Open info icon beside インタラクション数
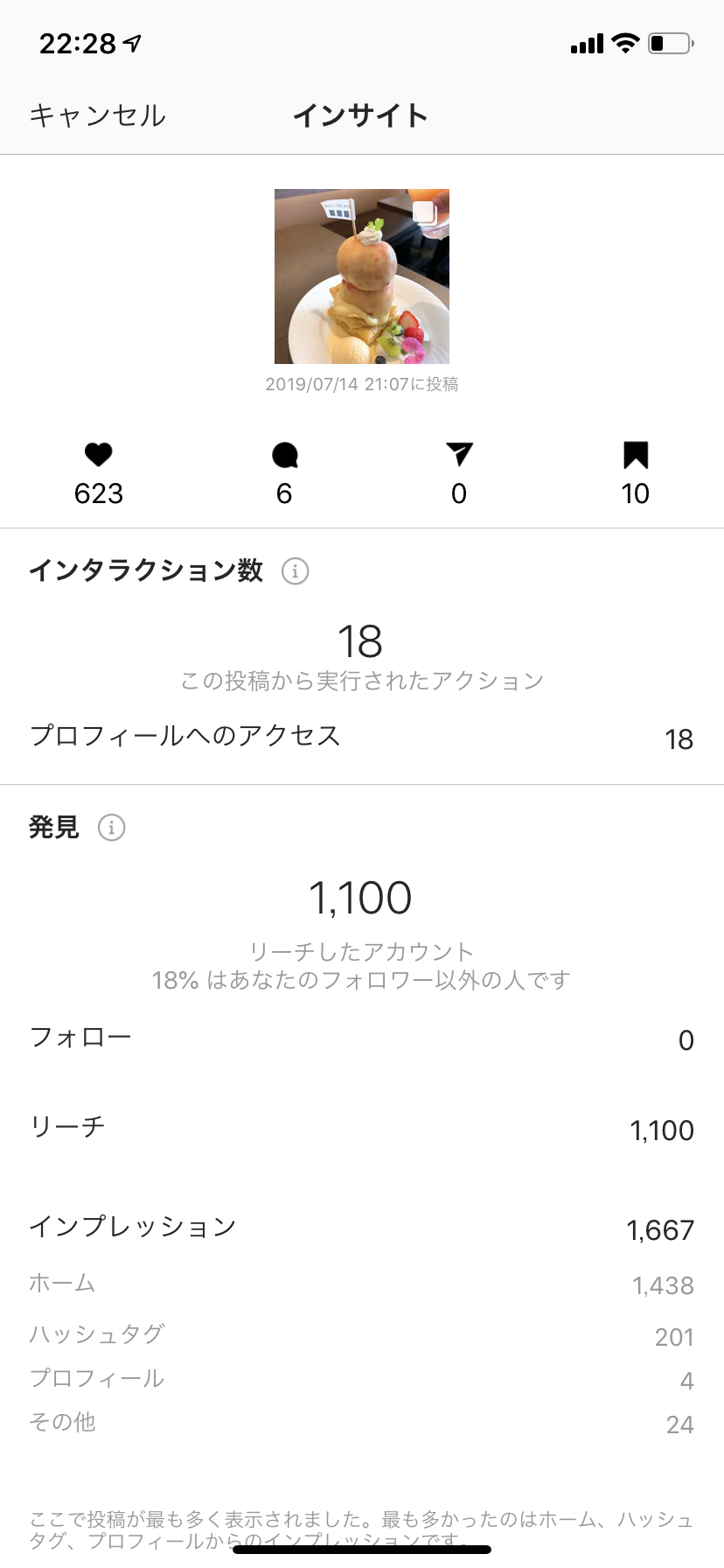The height and width of the screenshot is (1568, 724). 295,571
